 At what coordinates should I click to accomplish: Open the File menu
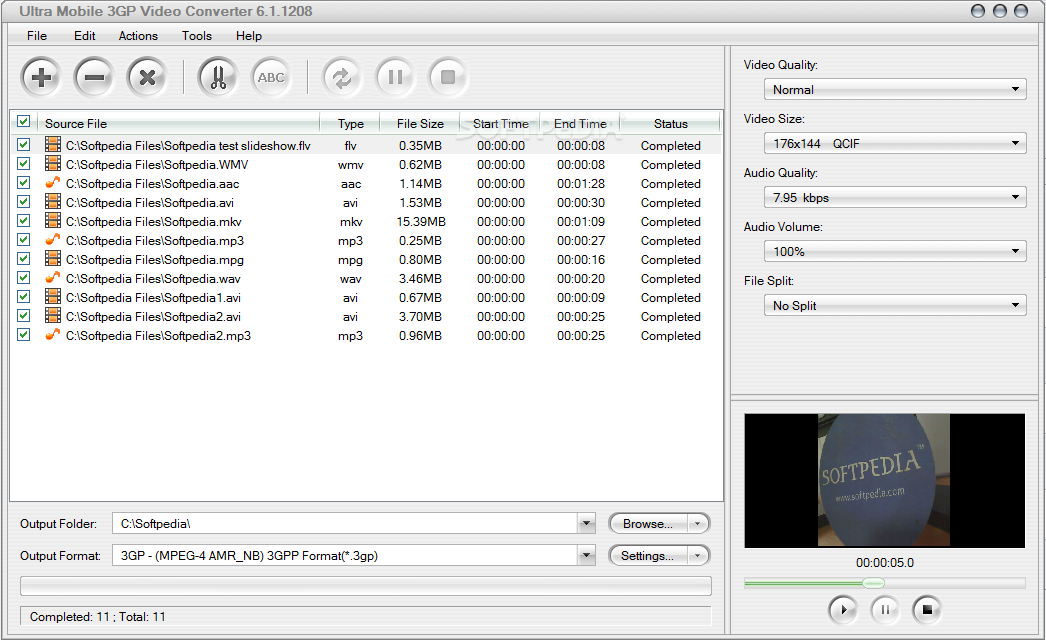pyautogui.click(x=37, y=36)
